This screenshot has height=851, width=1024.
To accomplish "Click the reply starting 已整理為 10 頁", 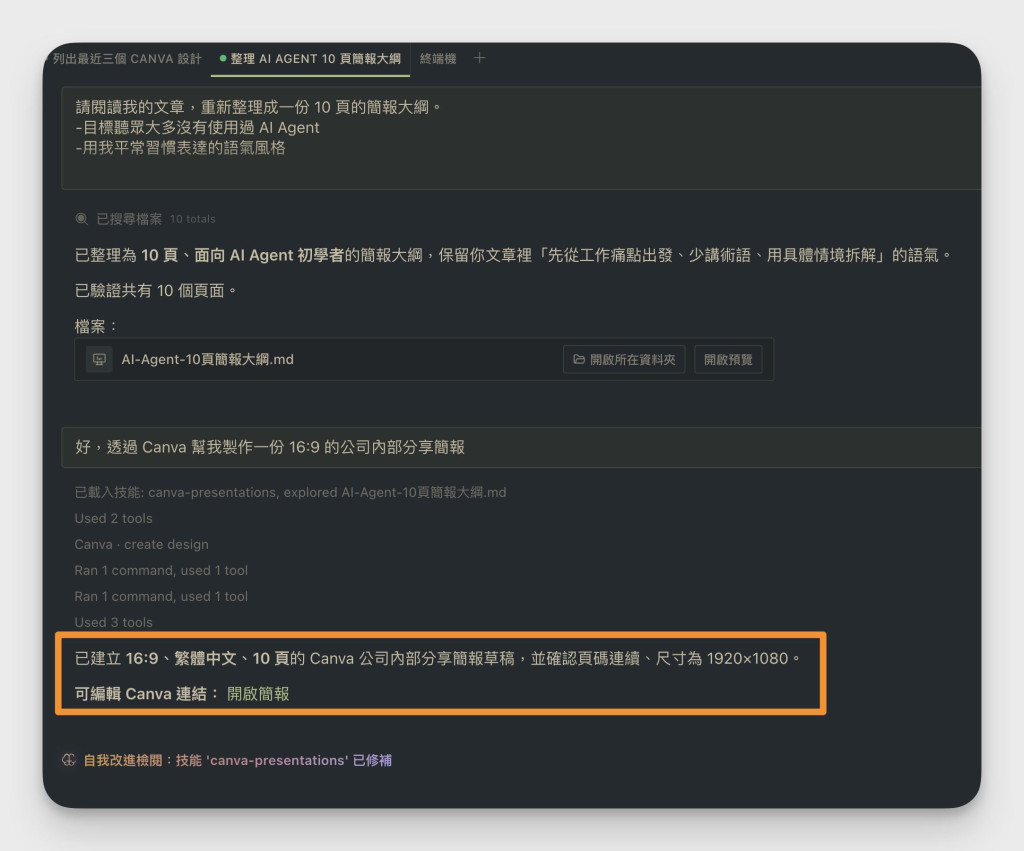I will [x=513, y=255].
